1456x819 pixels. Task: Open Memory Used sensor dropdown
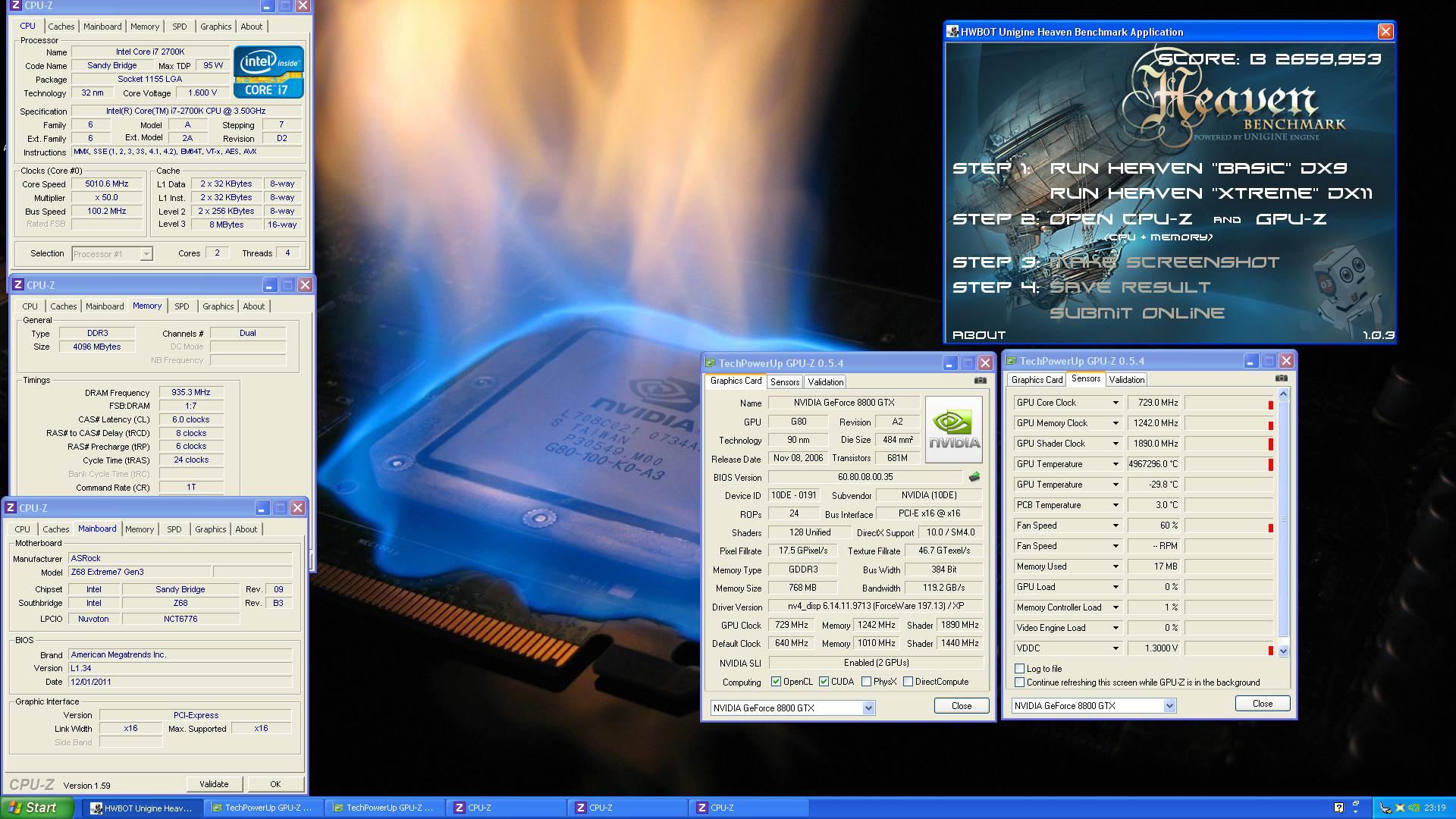(x=1116, y=566)
